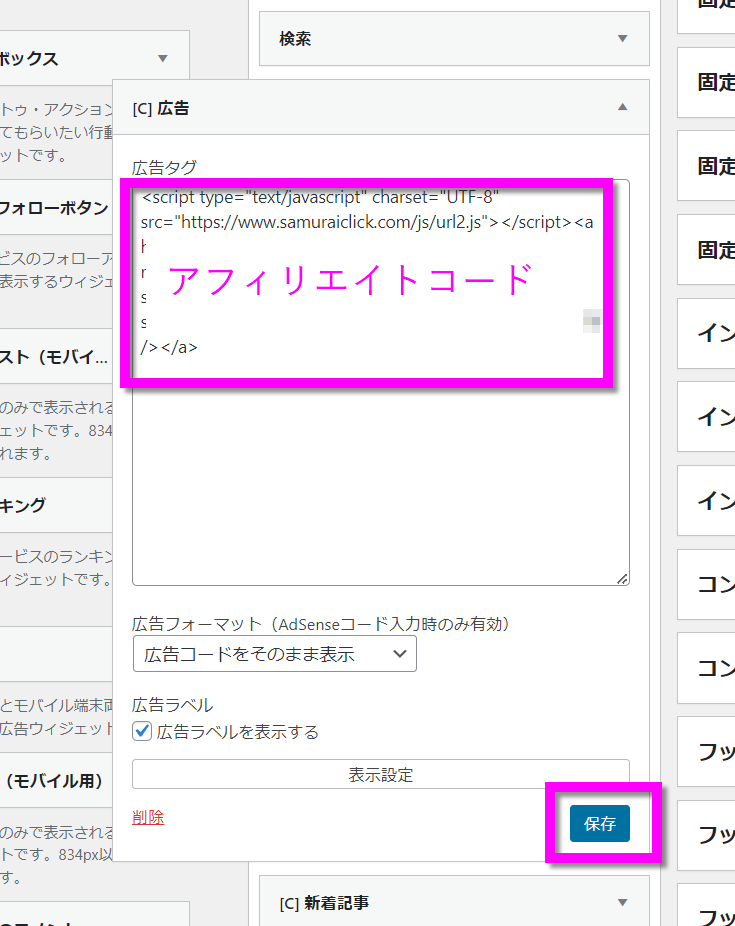Open the topmost イン widget area panel

[x=714, y=333]
